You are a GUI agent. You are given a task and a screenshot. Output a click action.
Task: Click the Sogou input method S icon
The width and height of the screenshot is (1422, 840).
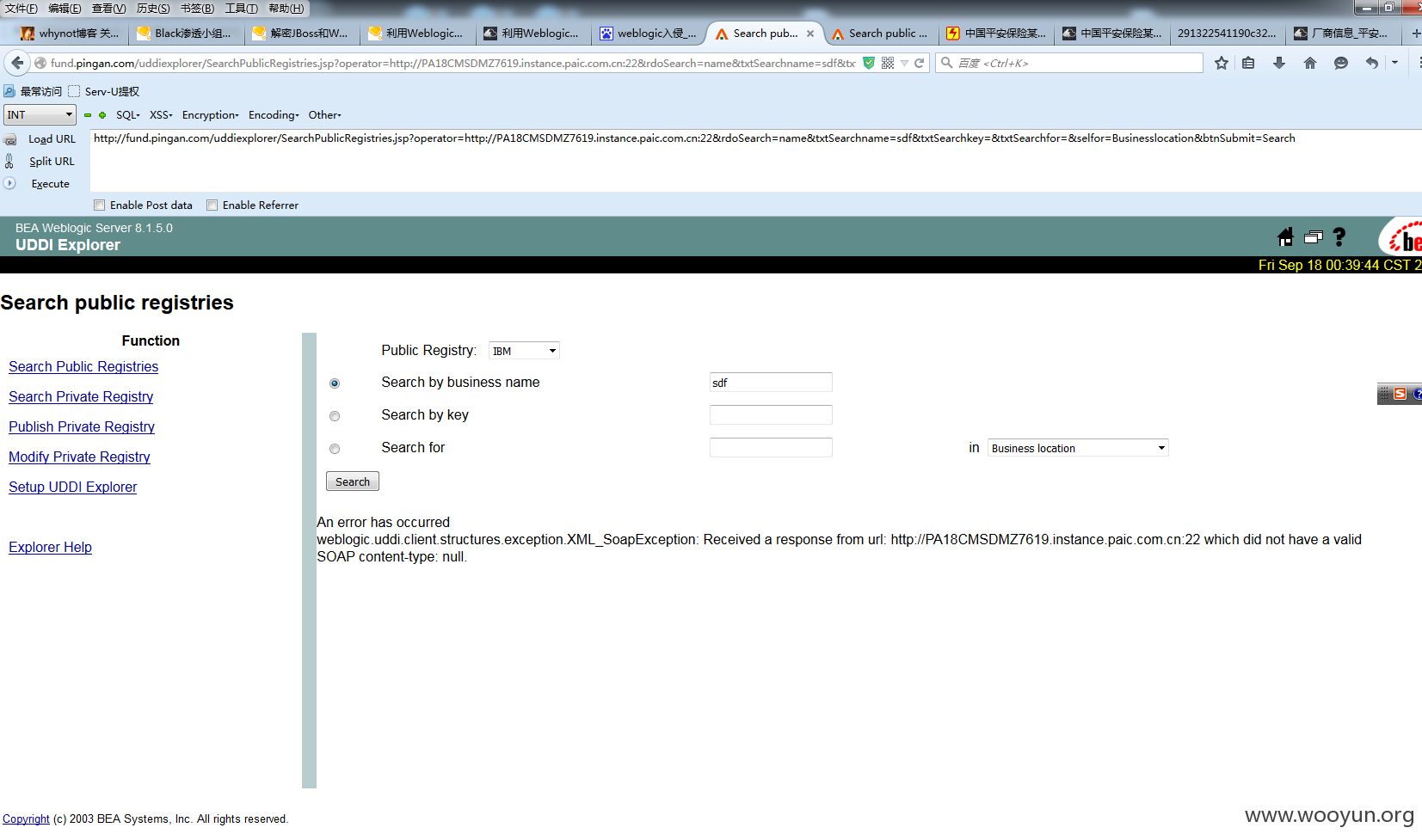(1400, 394)
